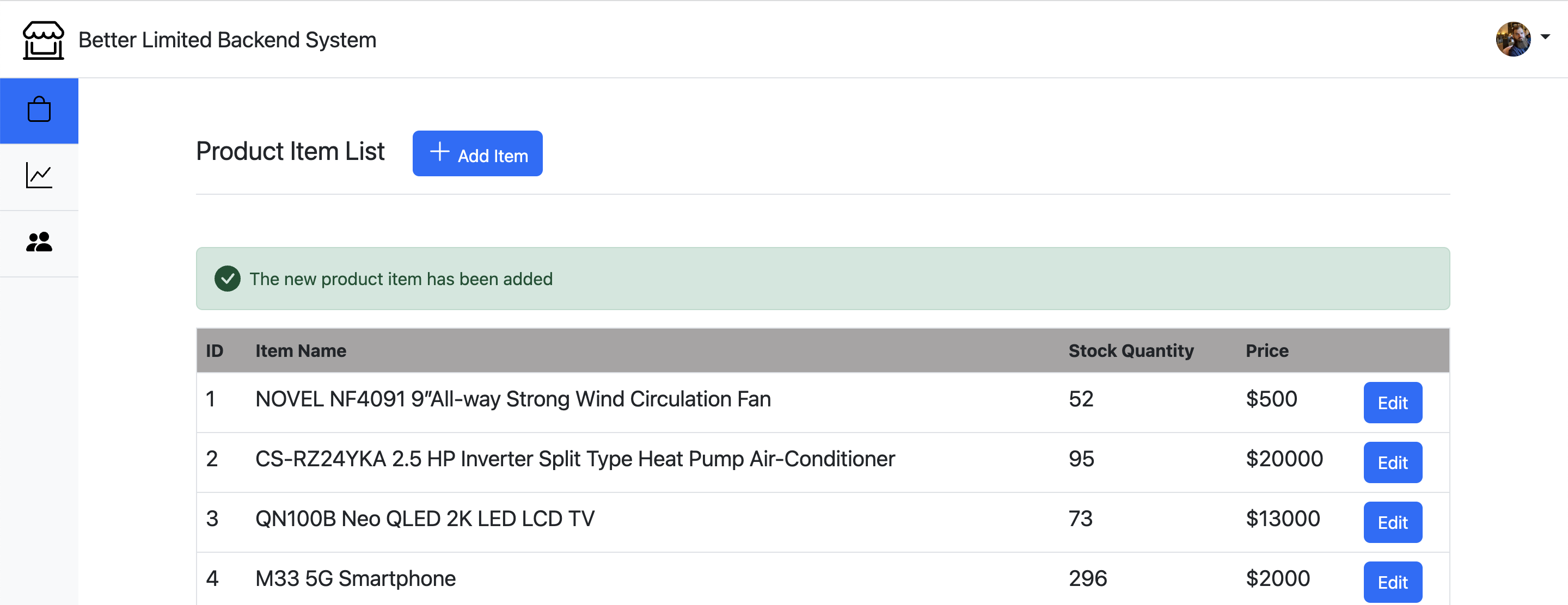Open the analytics chart sidebar icon

click(x=39, y=176)
